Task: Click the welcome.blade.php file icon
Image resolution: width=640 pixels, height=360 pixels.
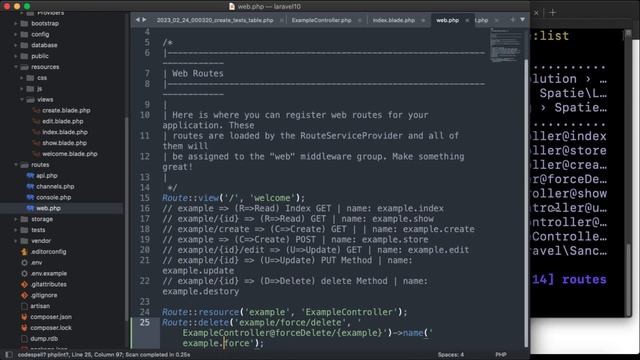Action: tap(36, 154)
